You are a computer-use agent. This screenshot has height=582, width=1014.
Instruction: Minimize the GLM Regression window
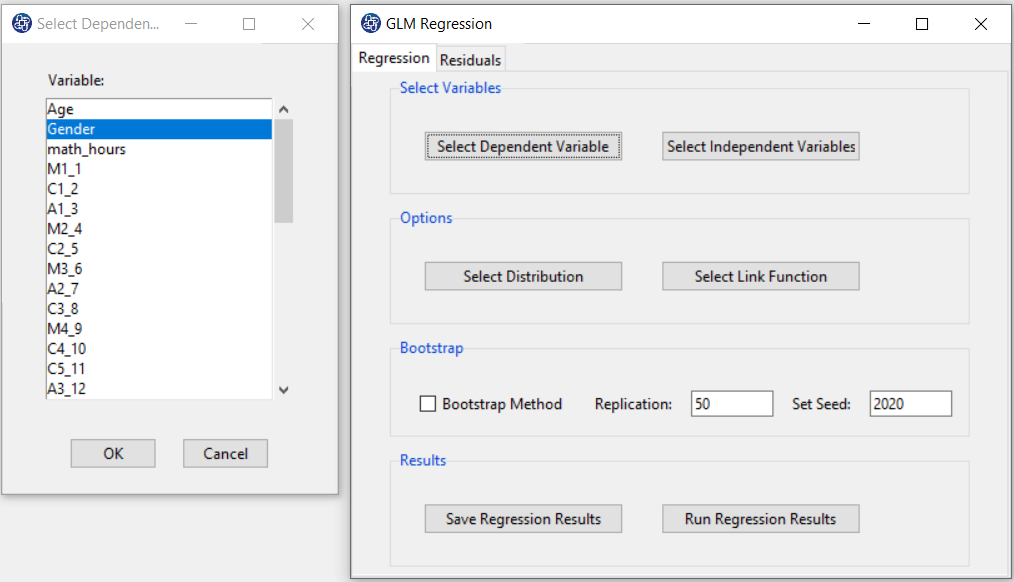click(x=864, y=24)
